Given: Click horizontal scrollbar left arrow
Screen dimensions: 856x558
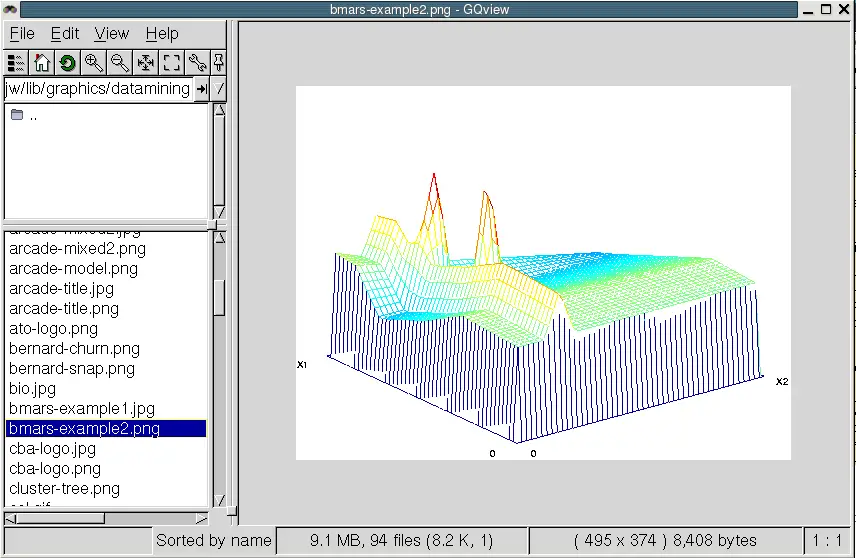Looking at the screenshot, I should (x=11, y=518).
